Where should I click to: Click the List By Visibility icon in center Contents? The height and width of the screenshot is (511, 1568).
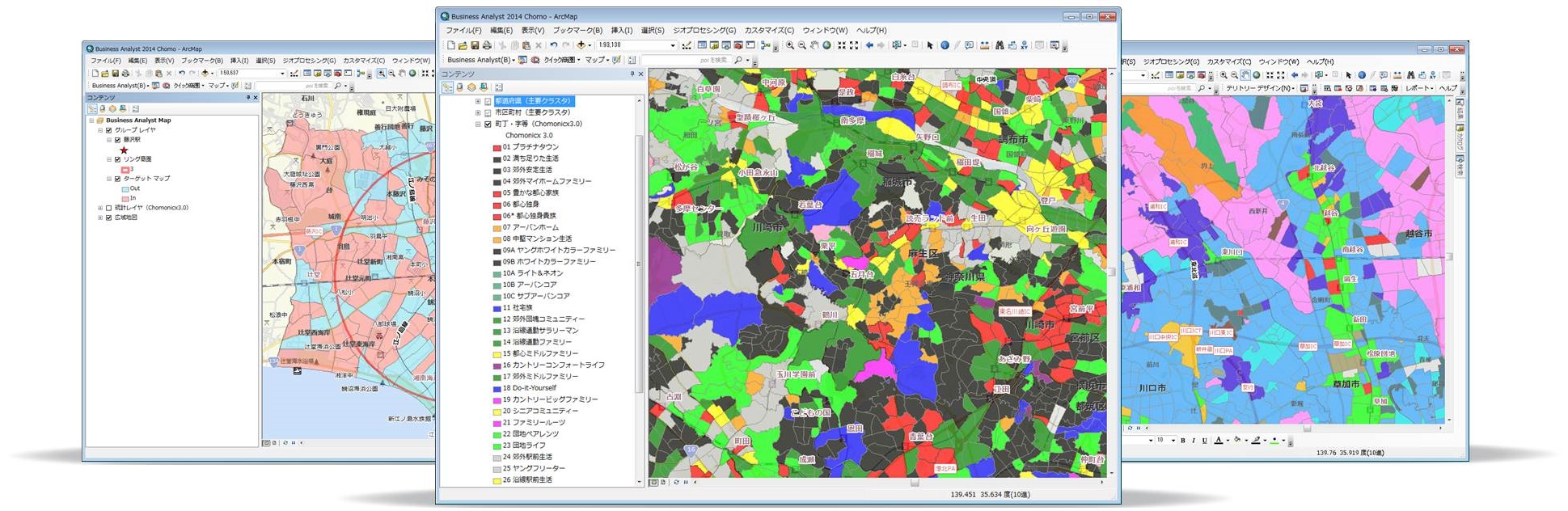pos(471,87)
